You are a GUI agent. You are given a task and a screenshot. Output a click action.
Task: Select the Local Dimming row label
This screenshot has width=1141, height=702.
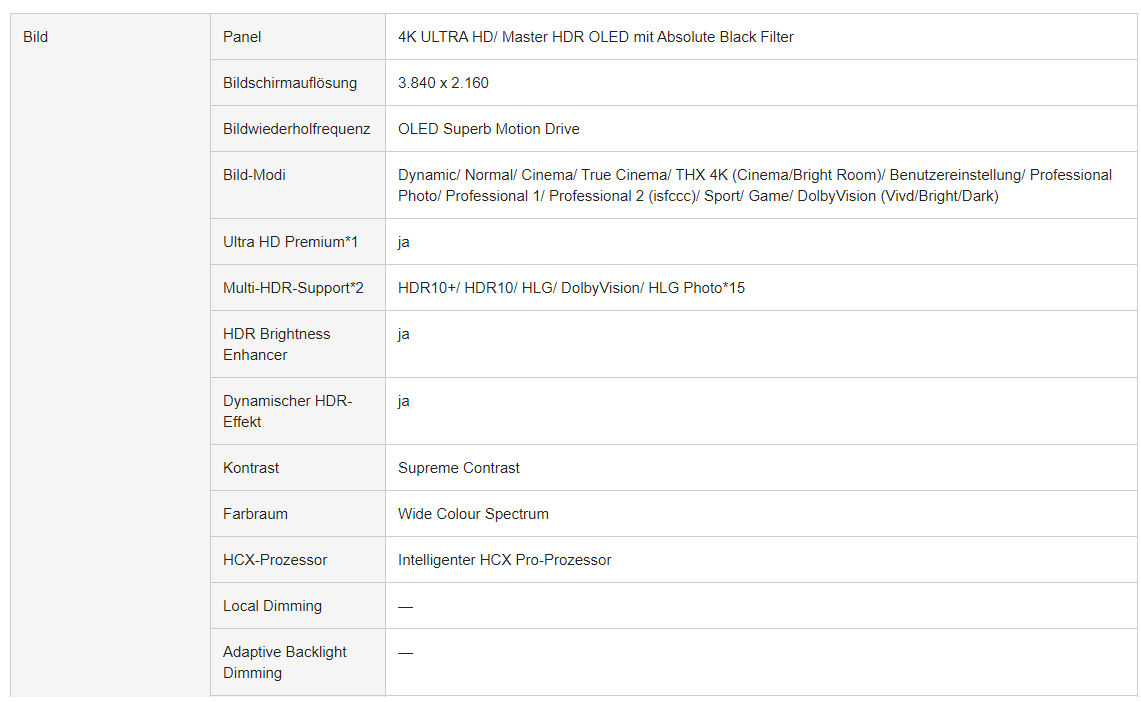click(x=272, y=606)
